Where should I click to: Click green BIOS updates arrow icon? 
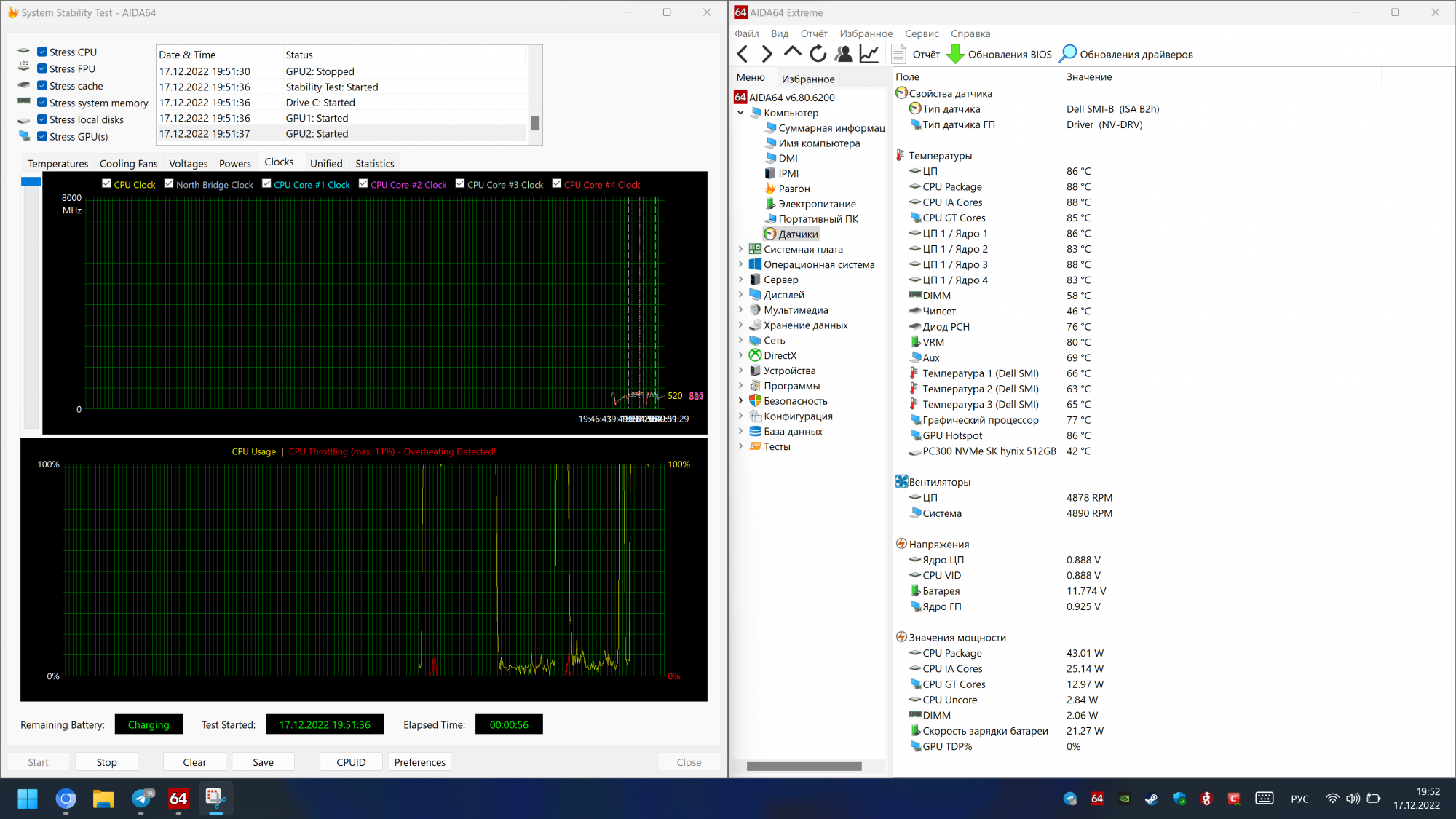[x=955, y=54]
